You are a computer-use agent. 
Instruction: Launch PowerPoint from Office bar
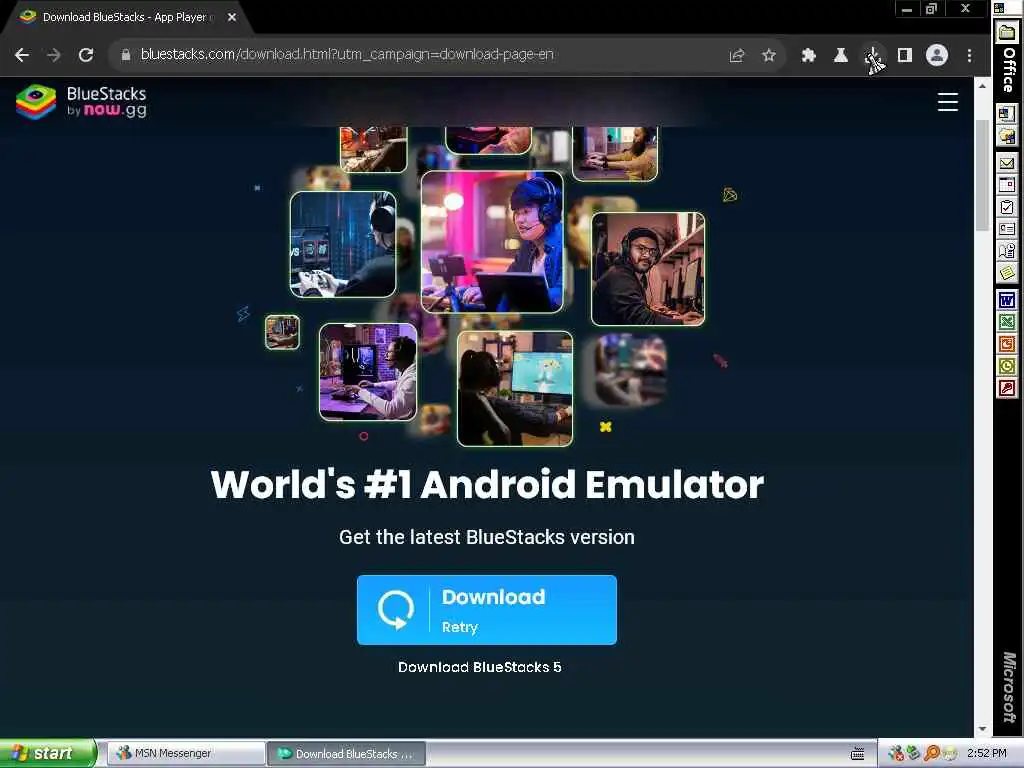1006,344
